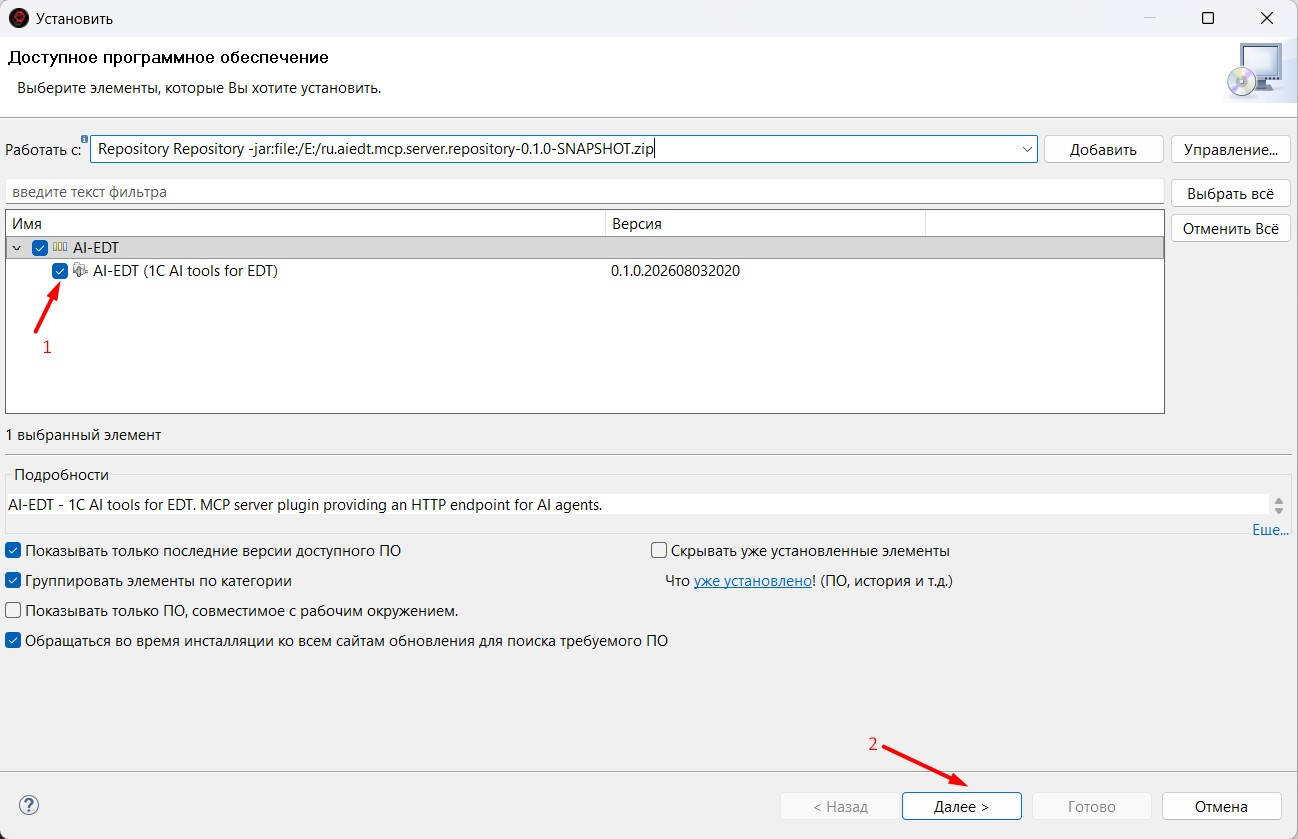
Task: Click 'Выбрать всё' button
Action: 1231,193
